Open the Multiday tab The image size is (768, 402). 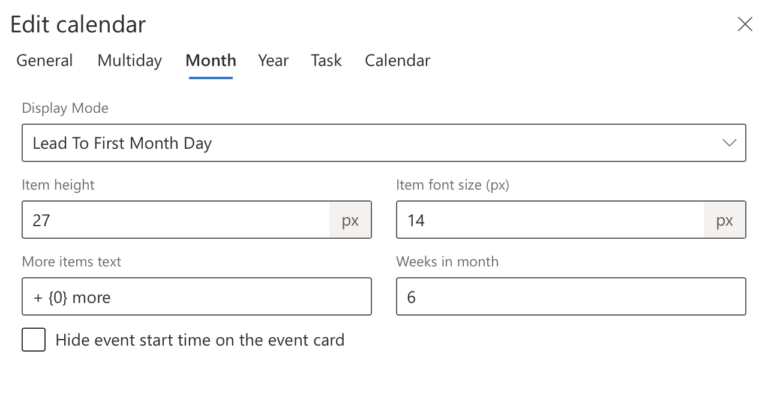tap(129, 60)
